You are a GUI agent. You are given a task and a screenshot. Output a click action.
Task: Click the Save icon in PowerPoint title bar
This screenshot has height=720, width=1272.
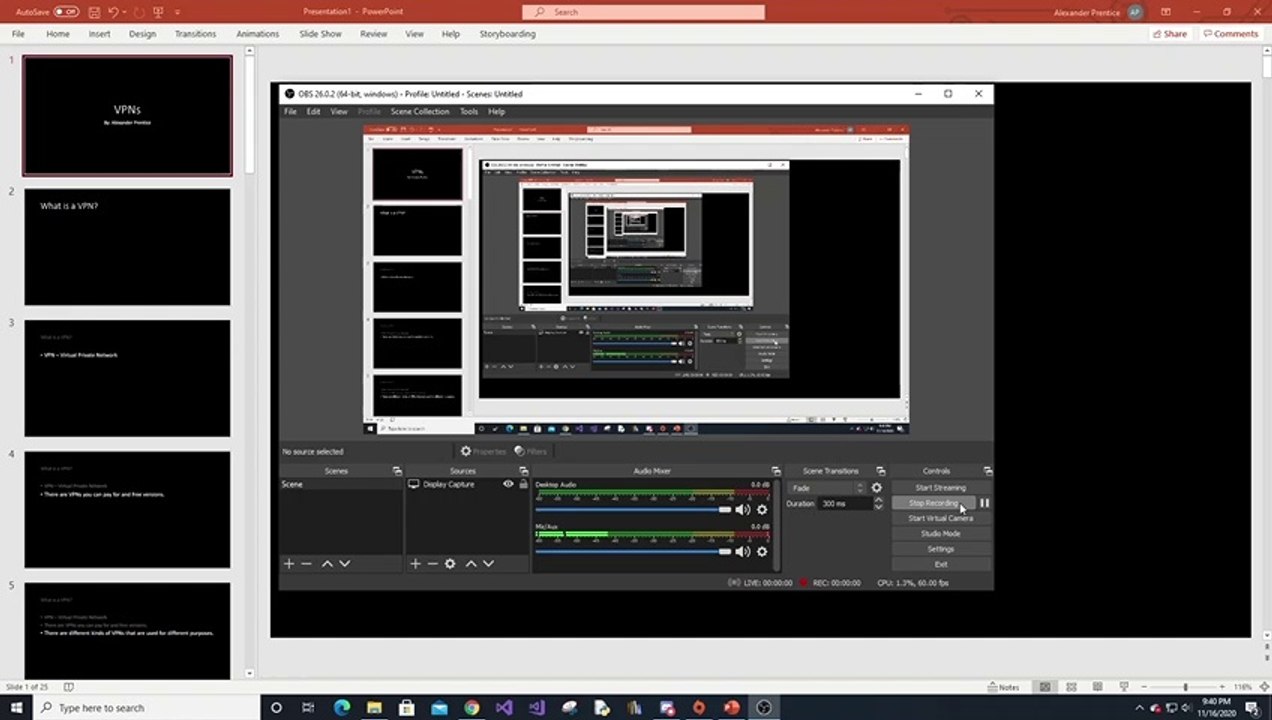coord(94,12)
